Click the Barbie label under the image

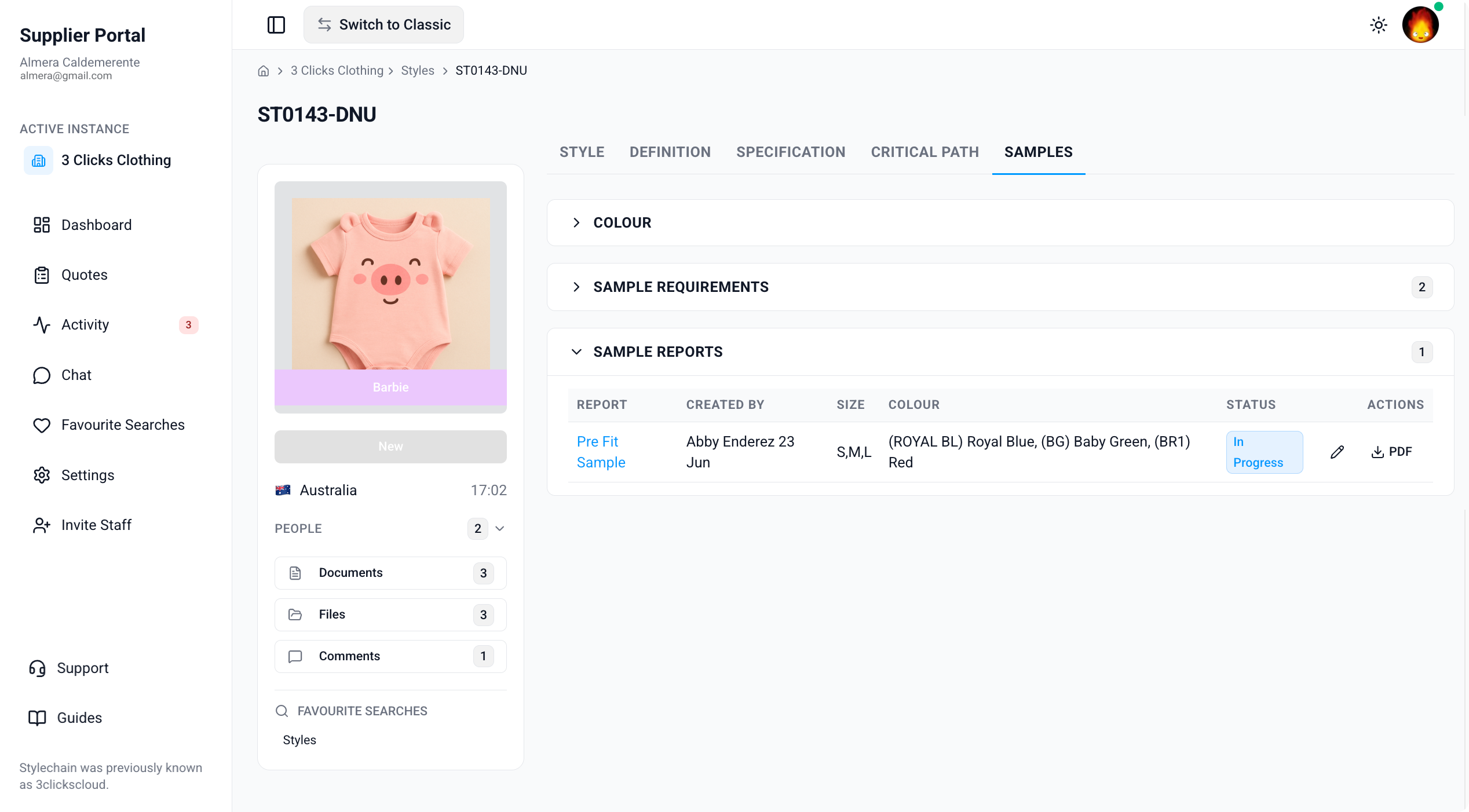point(390,387)
